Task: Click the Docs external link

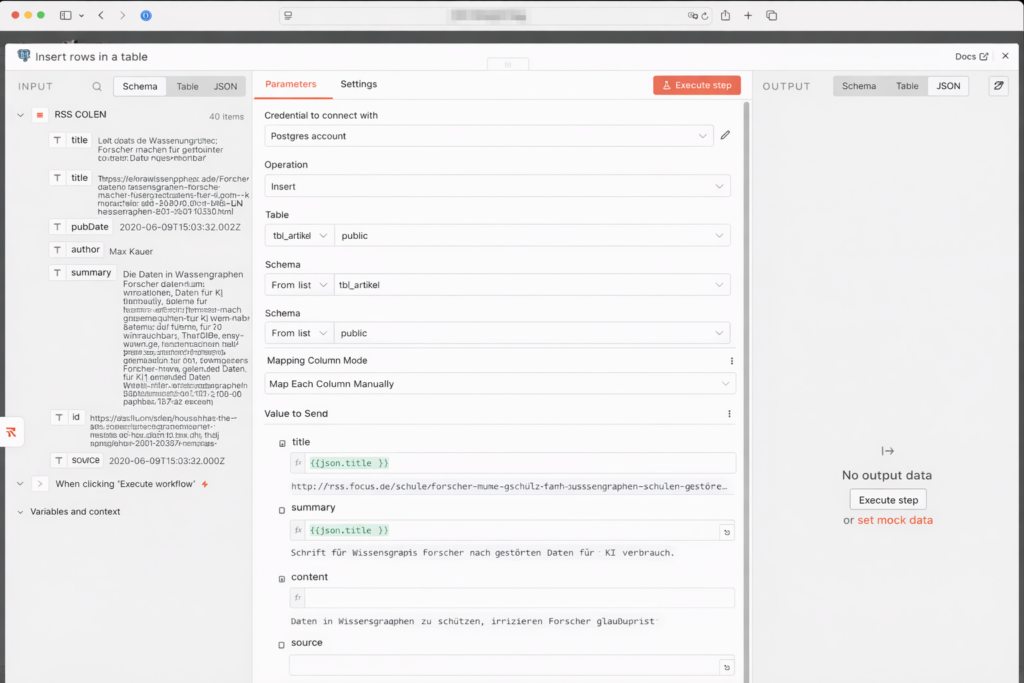Action: (x=971, y=57)
